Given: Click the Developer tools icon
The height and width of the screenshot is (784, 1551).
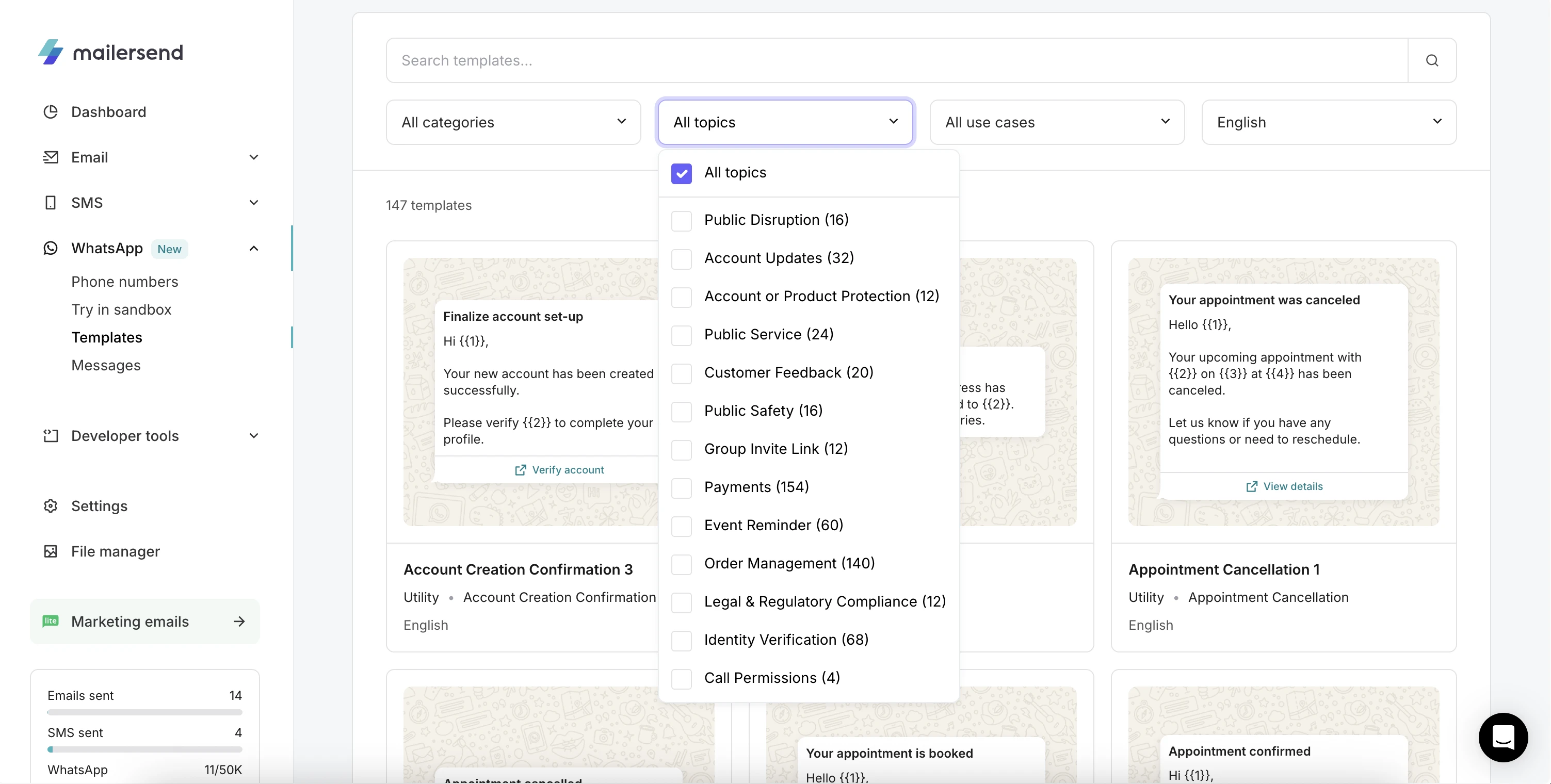Looking at the screenshot, I should (x=51, y=436).
